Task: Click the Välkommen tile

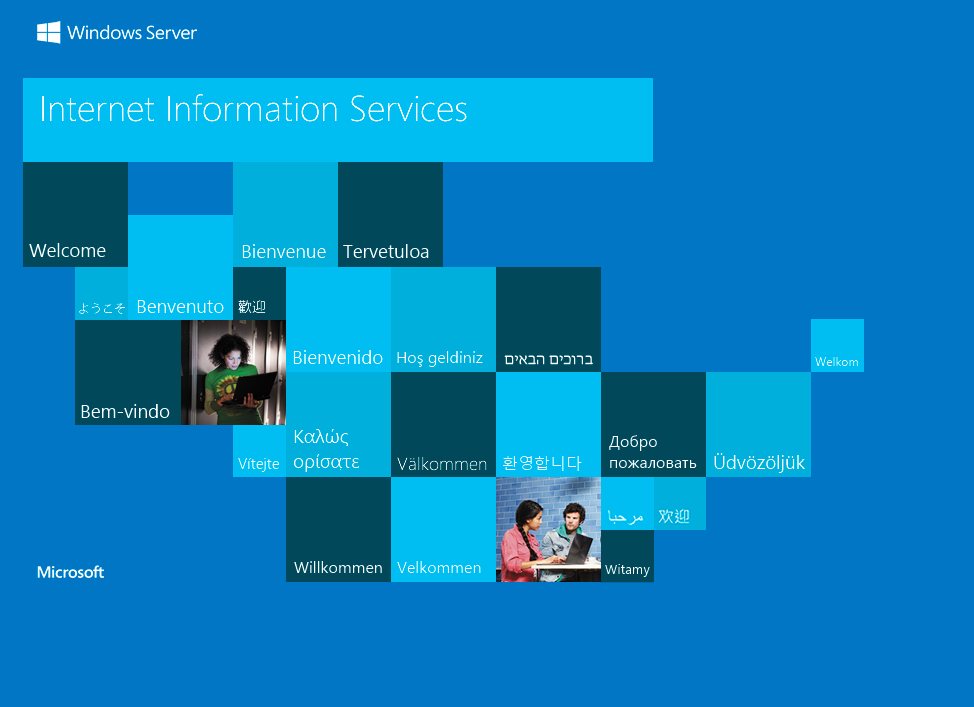Action: coord(443,425)
